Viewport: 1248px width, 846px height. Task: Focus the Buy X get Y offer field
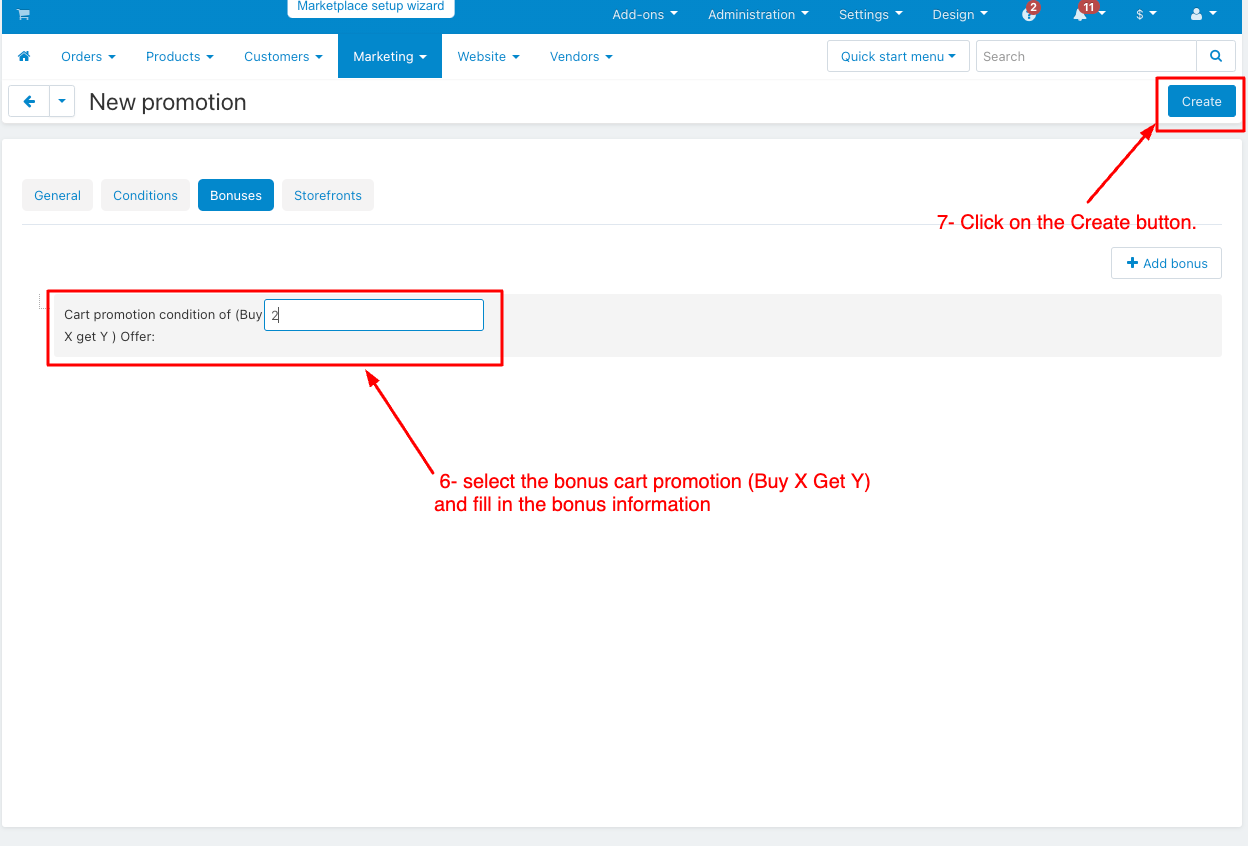[374, 315]
